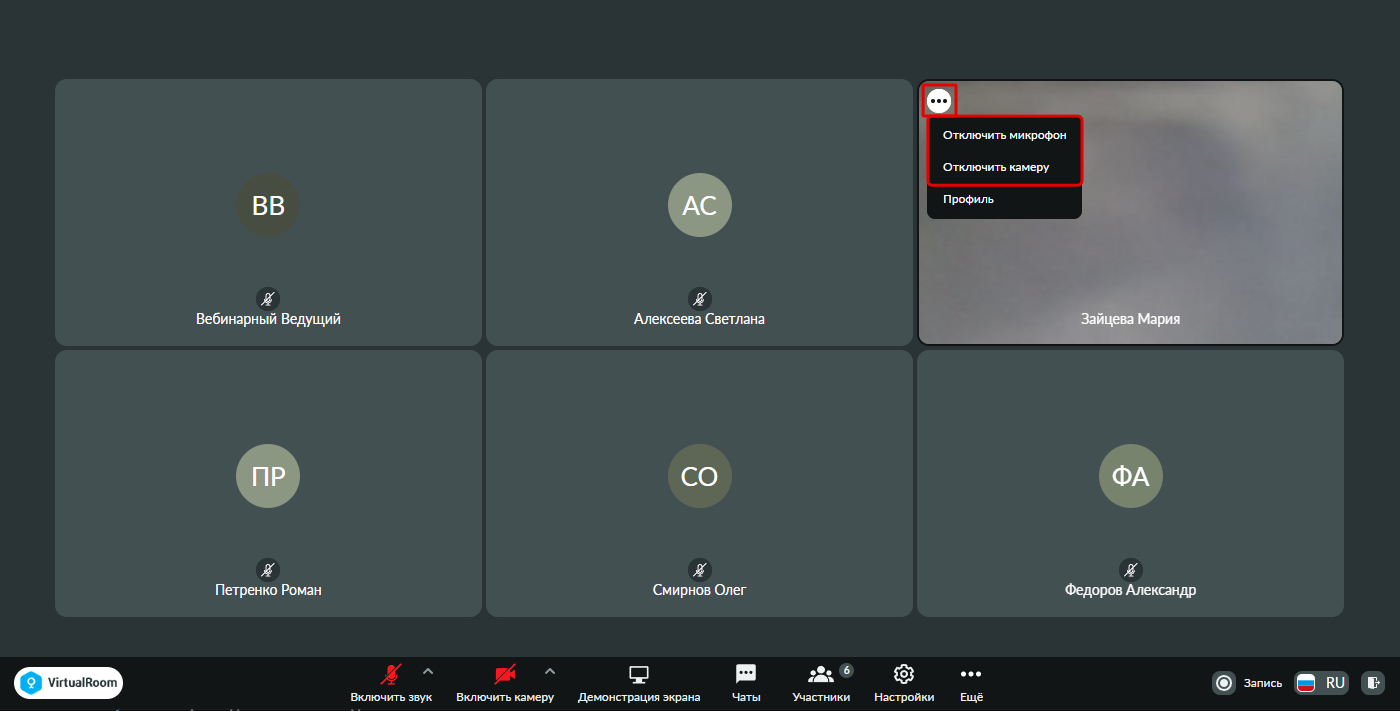Click the name Зайцева Мария
This screenshot has width=1400, height=711.
1130,320
